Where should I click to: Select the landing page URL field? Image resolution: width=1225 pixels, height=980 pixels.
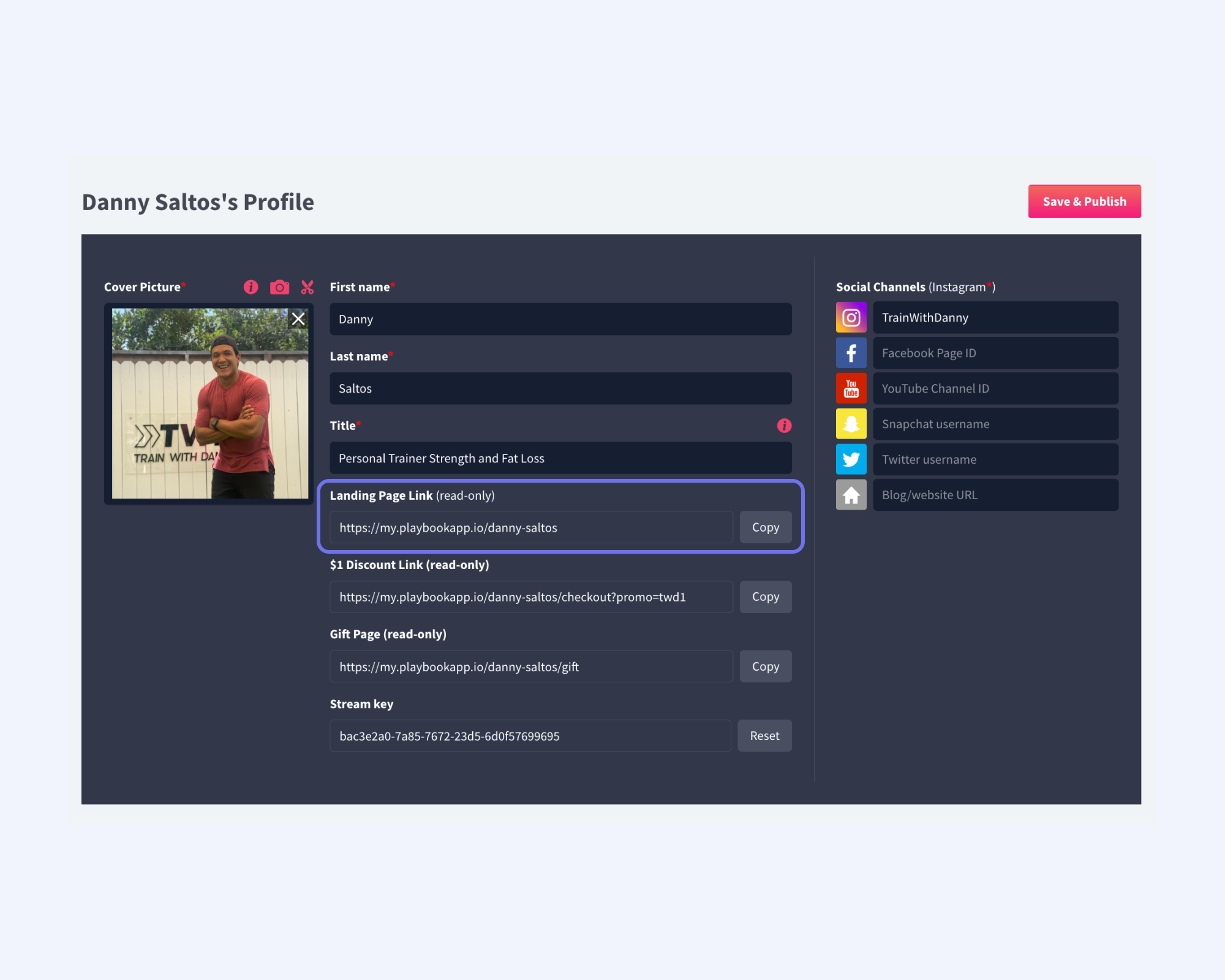531,527
